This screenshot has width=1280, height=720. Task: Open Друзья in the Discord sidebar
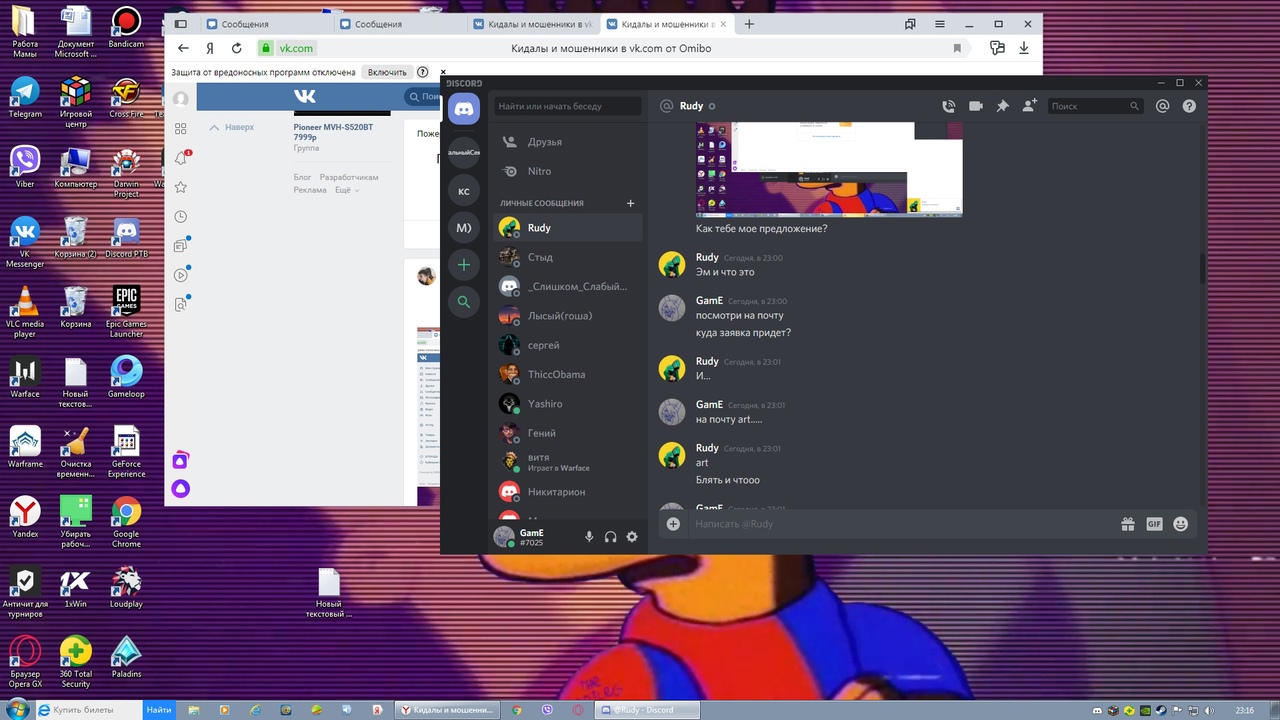click(544, 142)
